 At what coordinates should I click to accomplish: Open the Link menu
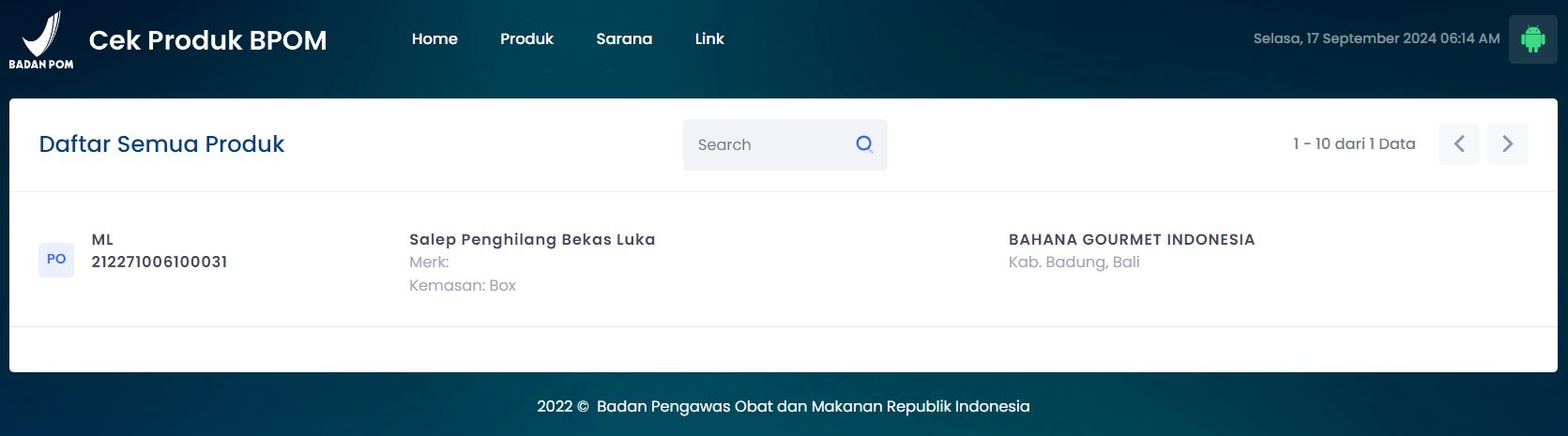point(709,39)
